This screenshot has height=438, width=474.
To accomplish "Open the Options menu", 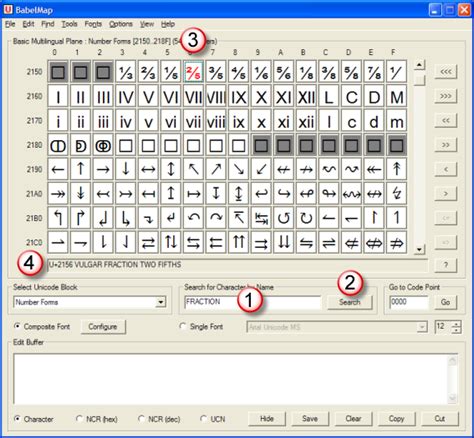I will pyautogui.click(x=121, y=24).
